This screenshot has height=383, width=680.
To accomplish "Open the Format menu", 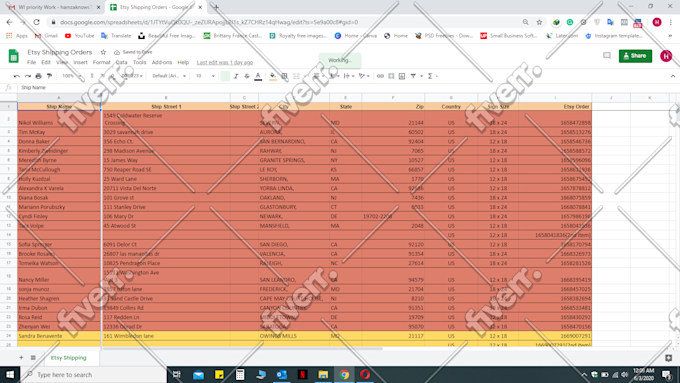I will (x=102, y=62).
